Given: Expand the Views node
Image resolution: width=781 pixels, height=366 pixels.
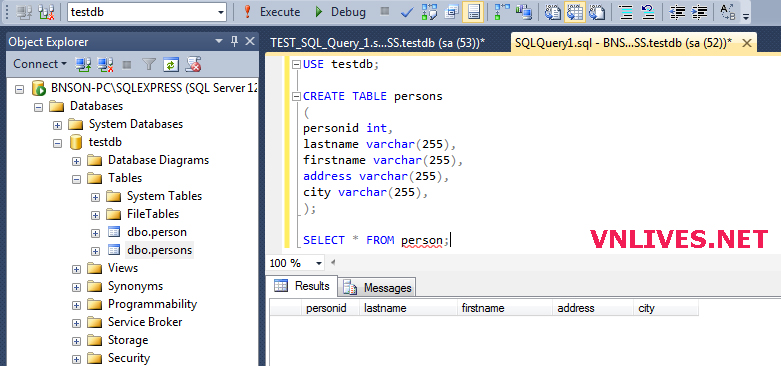Looking at the screenshot, I should (x=77, y=268).
